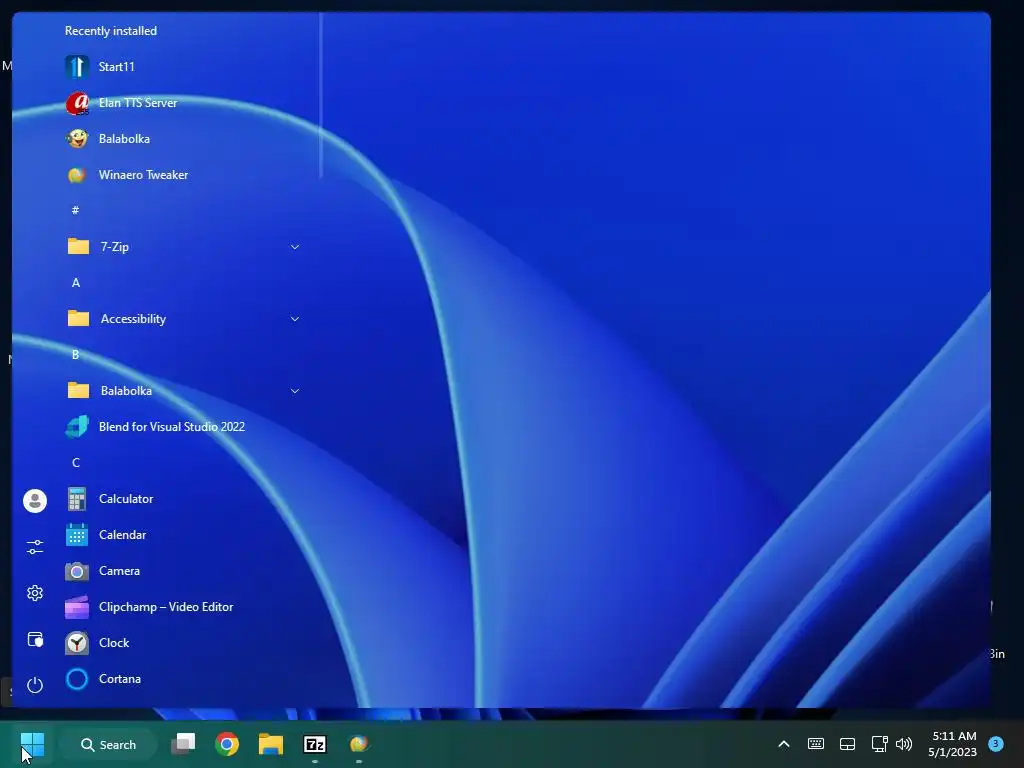Click the Balabolka folder icon under B
1024x768 pixels.
(78, 390)
